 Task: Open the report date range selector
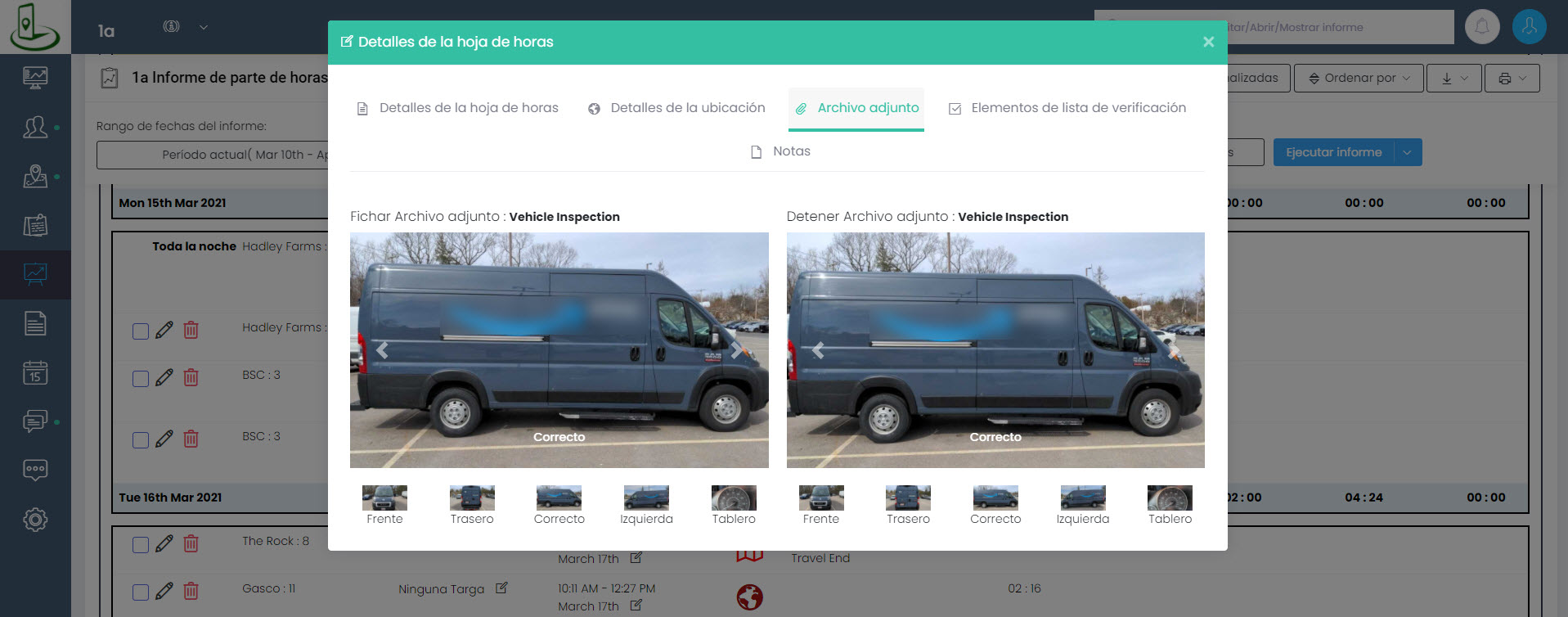213,155
